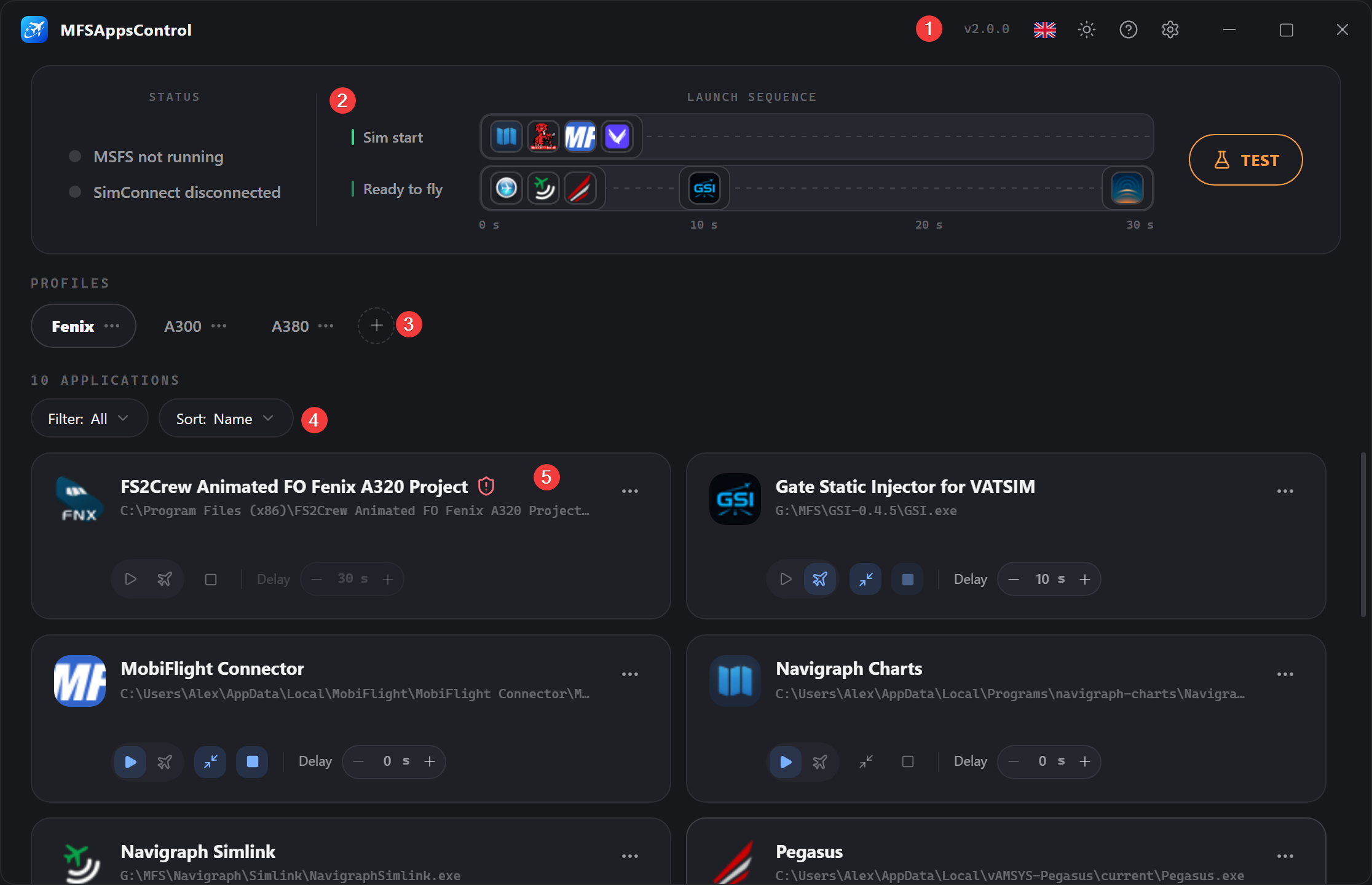Decrease delay for Gate Static Injector

(1014, 579)
